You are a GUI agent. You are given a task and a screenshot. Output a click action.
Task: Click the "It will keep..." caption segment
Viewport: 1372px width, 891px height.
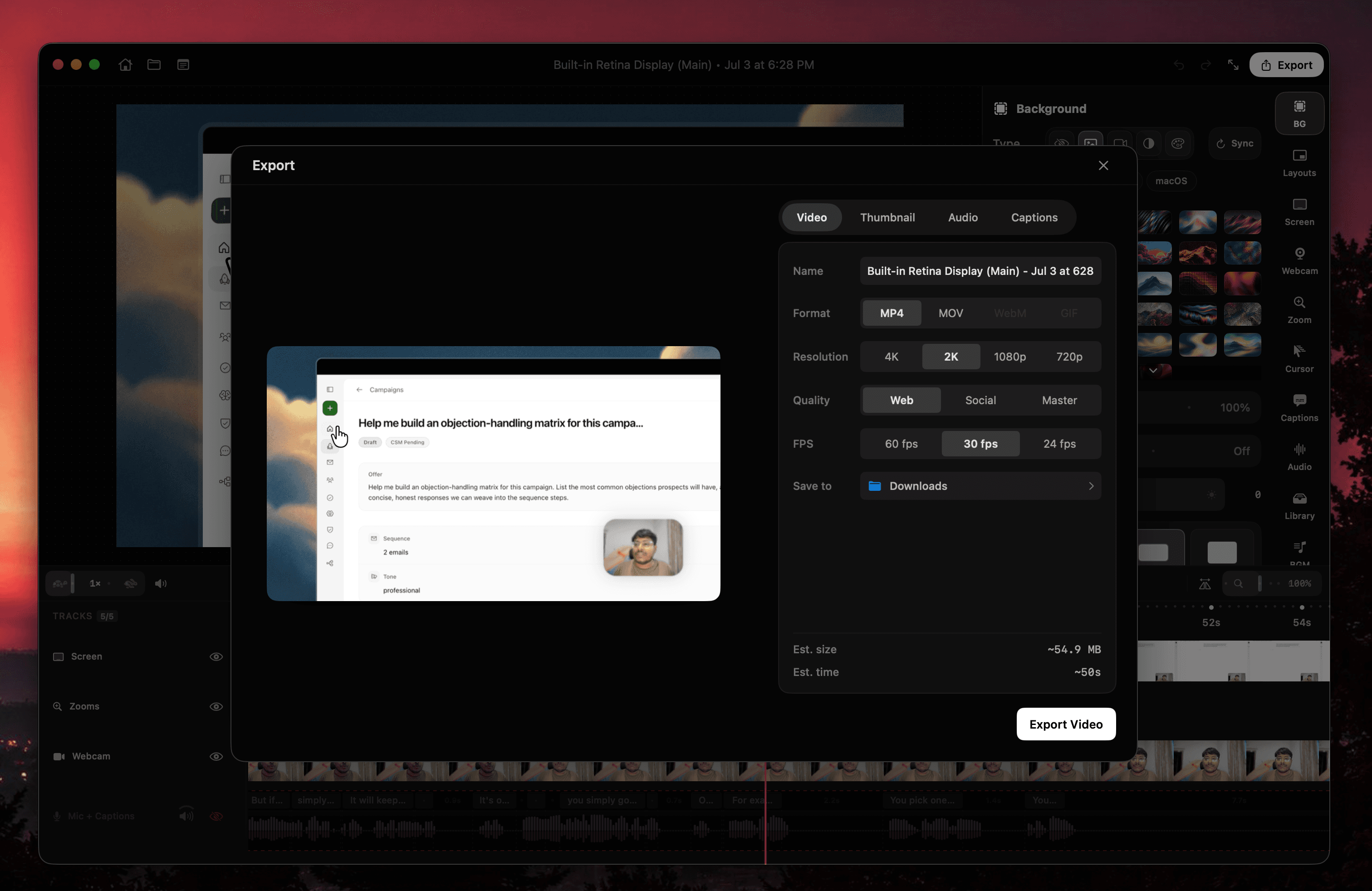pos(377,800)
